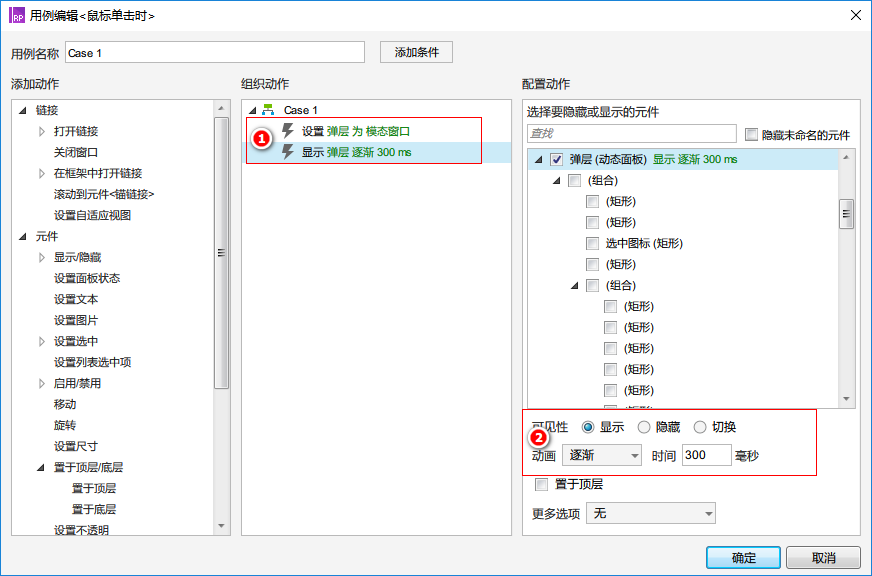The image size is (872, 576).
Task: Collapse the 弹层 (动态面板) tree node
Action: tap(538, 160)
